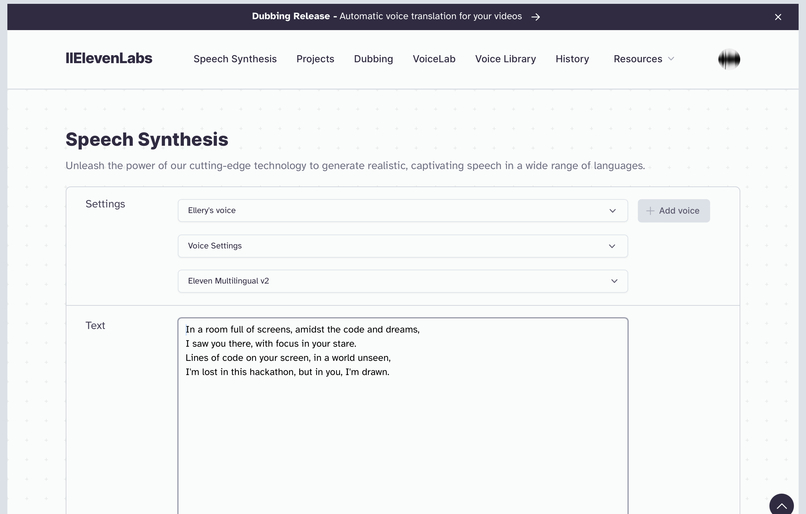The image size is (806, 514).
Task: Open the account avatar menu
Action: tap(729, 59)
